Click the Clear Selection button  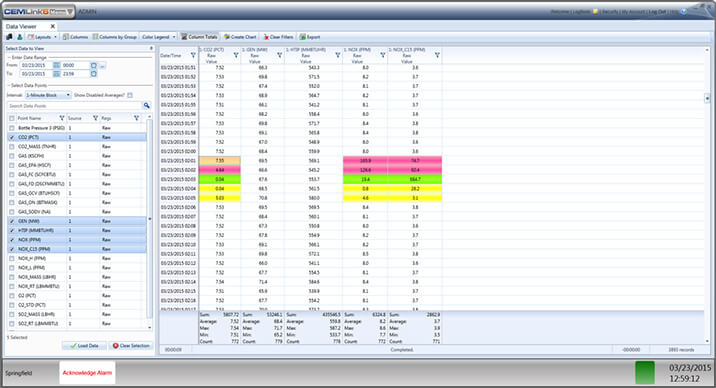pos(131,346)
